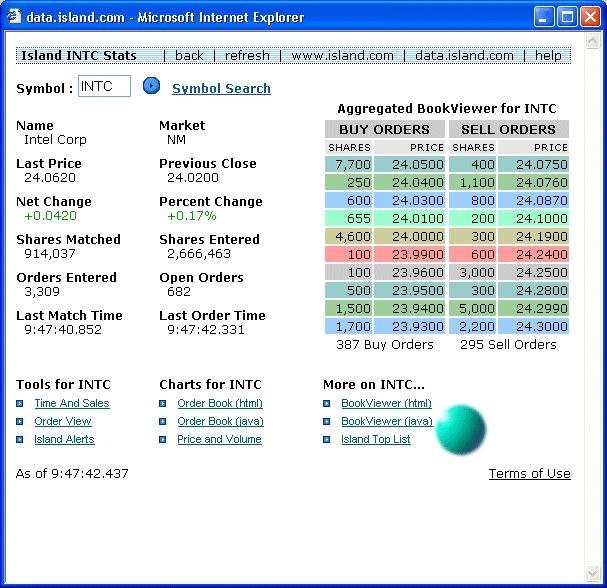Viewport: 607px width, 588px height.
Task: Click the bullet icon beside BookViewer (java)
Action: click(327, 422)
